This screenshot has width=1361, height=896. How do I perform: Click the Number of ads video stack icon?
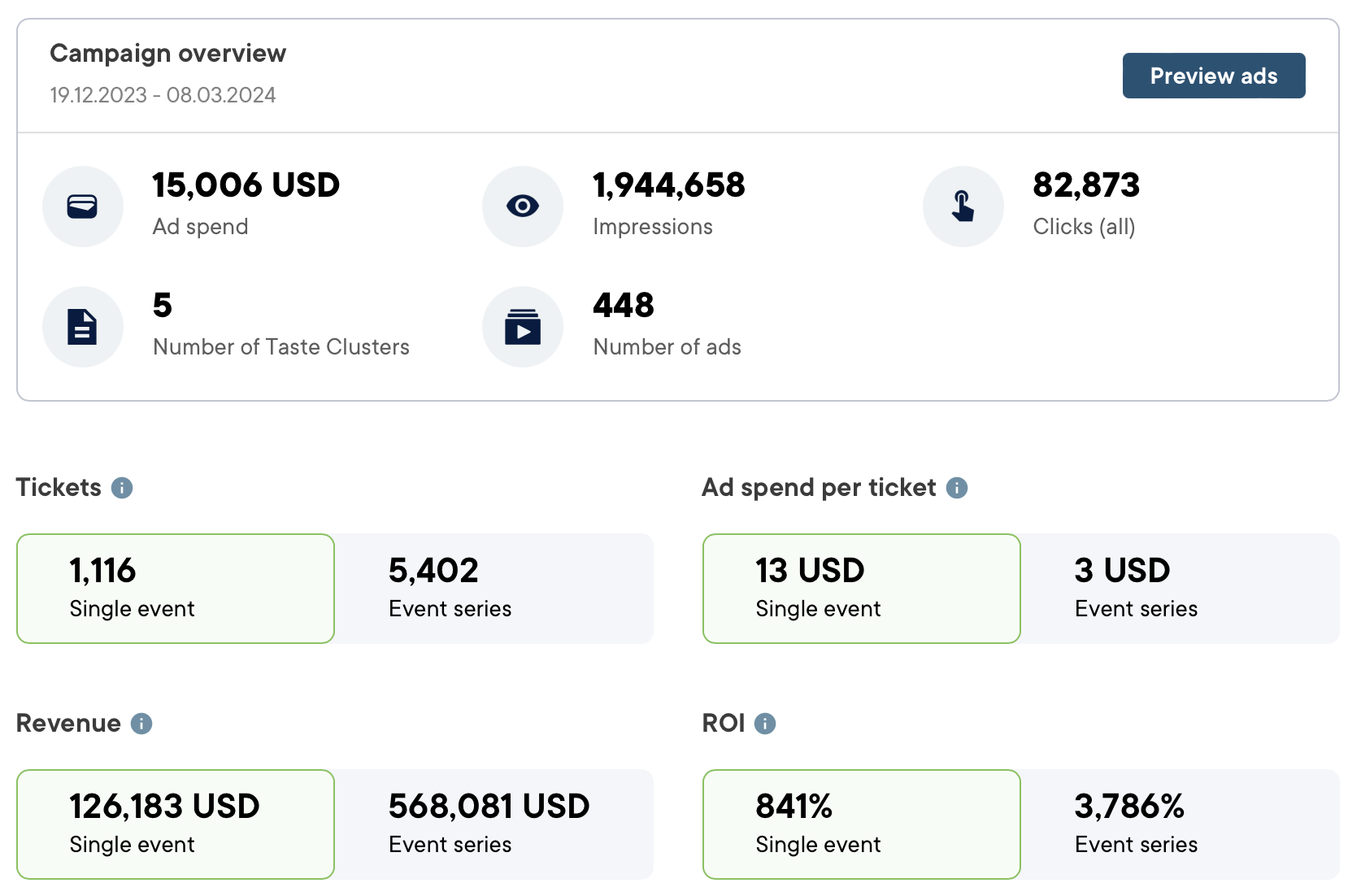point(523,326)
